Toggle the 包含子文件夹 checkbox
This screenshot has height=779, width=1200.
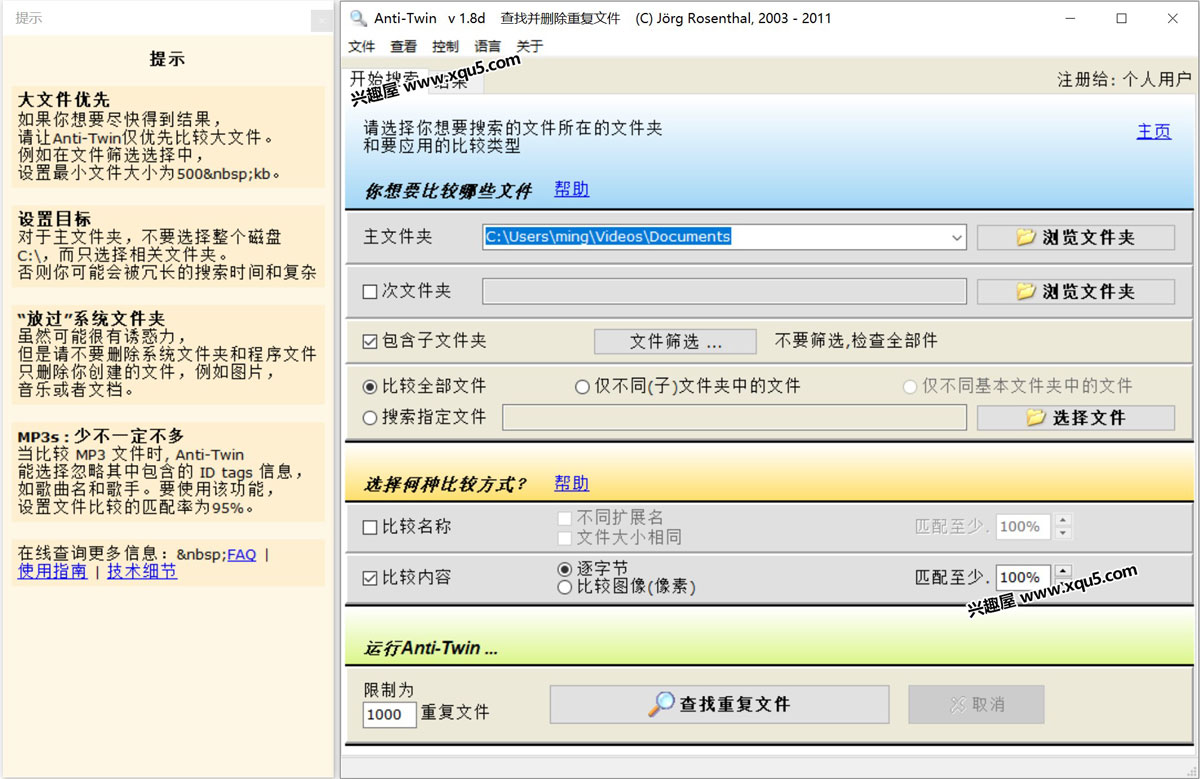pyautogui.click(x=370, y=342)
